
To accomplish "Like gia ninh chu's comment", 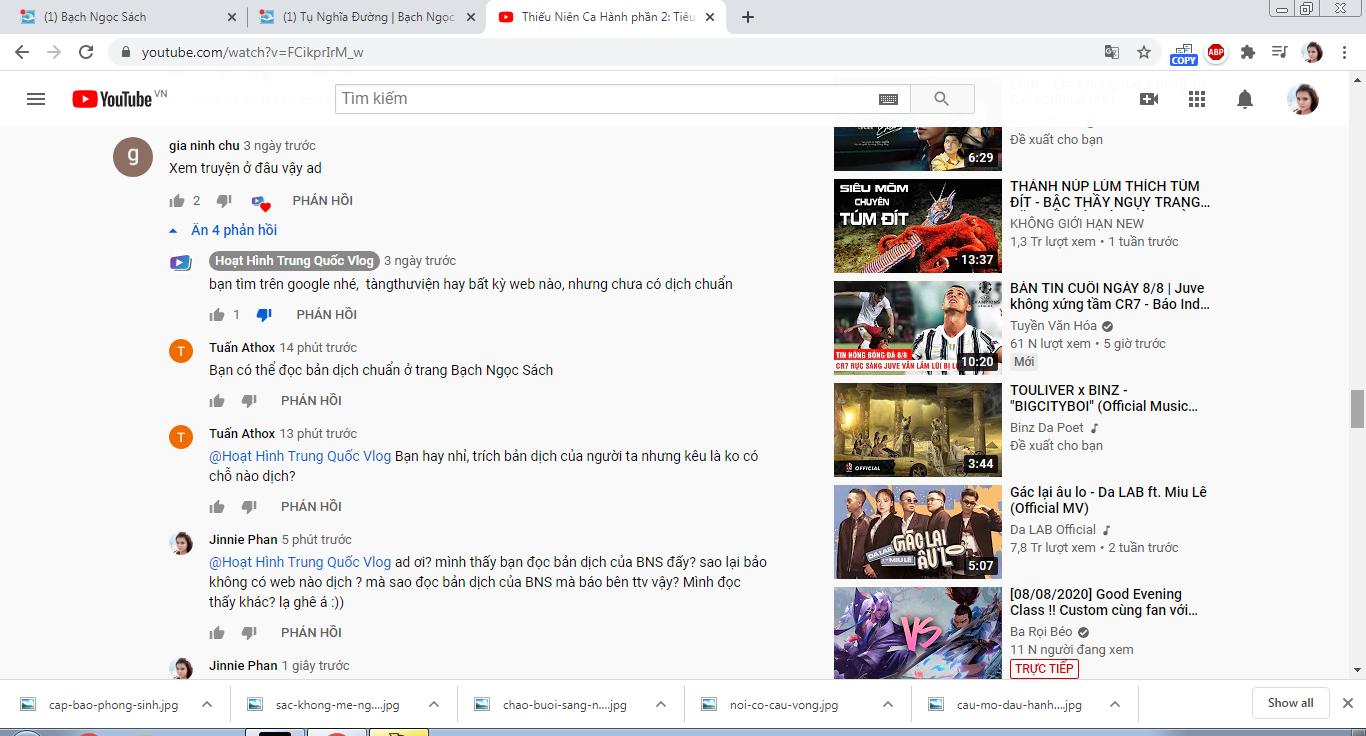I will (x=178, y=201).
